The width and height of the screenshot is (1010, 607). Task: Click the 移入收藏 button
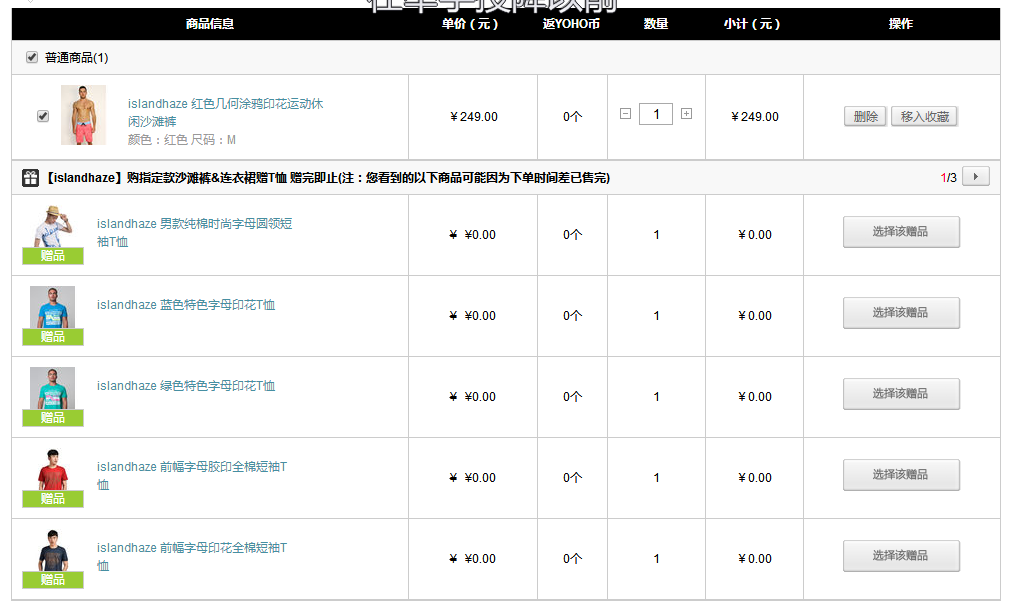(924, 117)
